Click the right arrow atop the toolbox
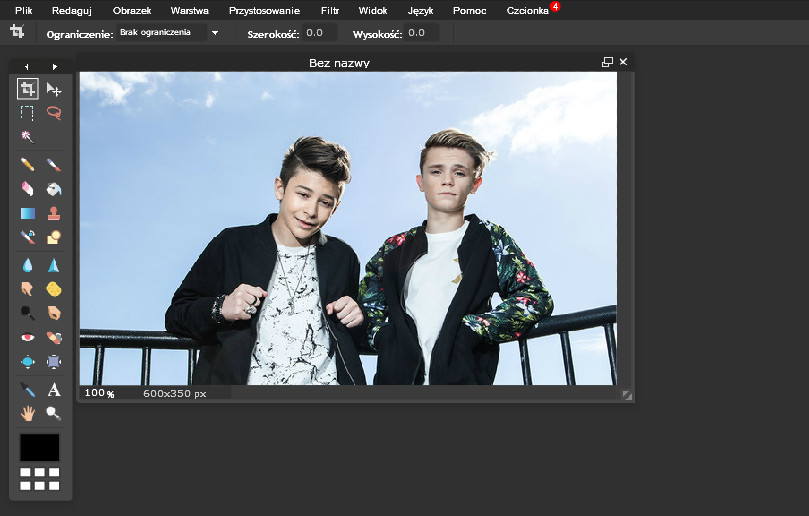Image resolution: width=809 pixels, height=516 pixels. click(x=54, y=67)
